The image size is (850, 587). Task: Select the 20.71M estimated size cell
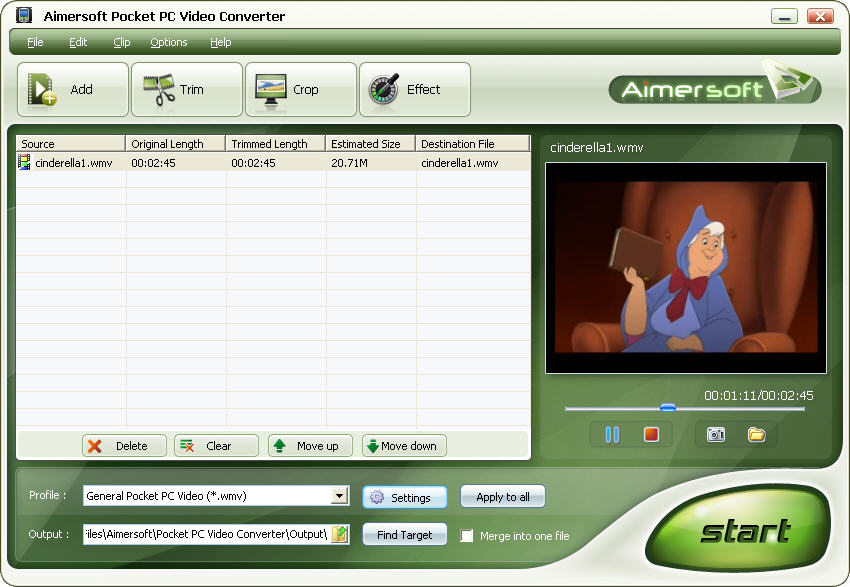tap(350, 163)
